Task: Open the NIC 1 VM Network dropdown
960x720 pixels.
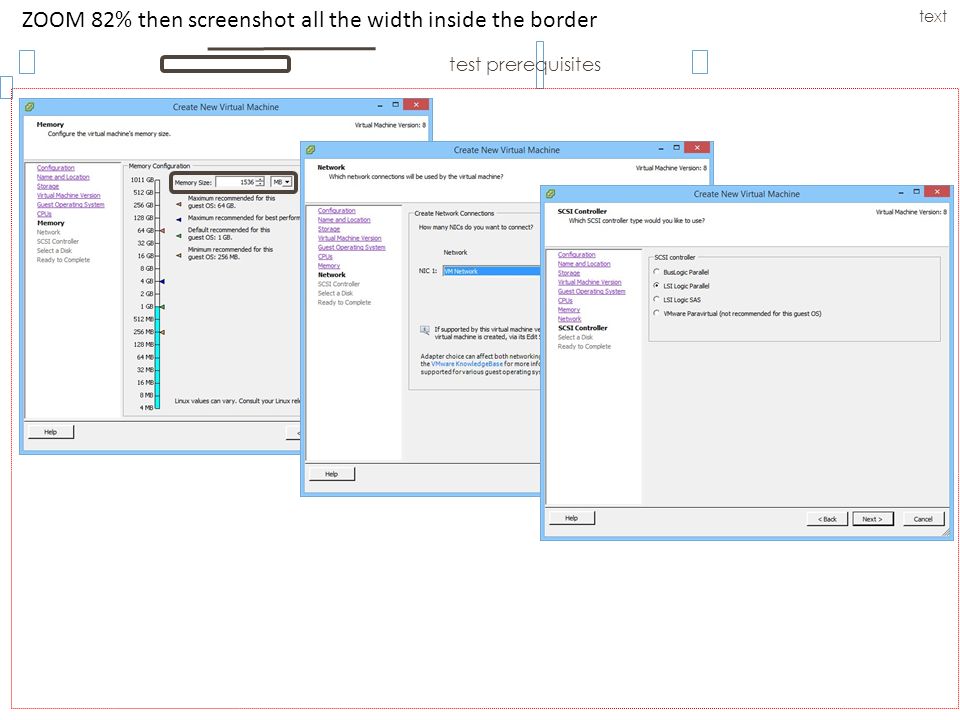Action: point(491,271)
